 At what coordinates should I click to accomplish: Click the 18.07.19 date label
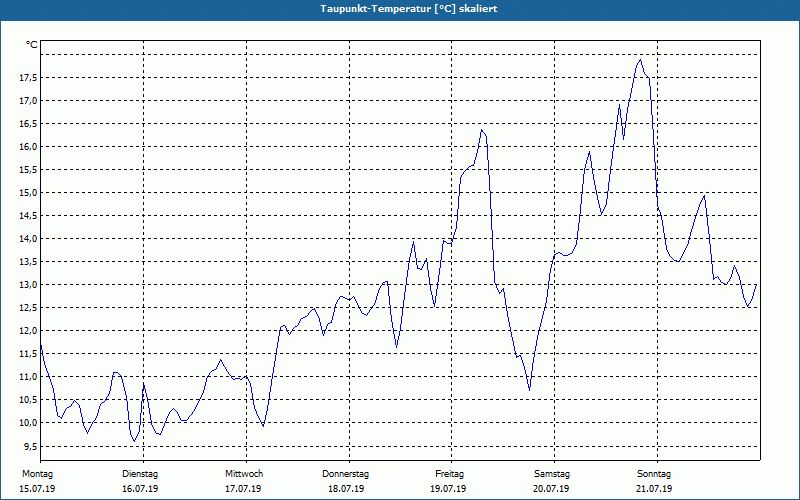(x=346, y=489)
